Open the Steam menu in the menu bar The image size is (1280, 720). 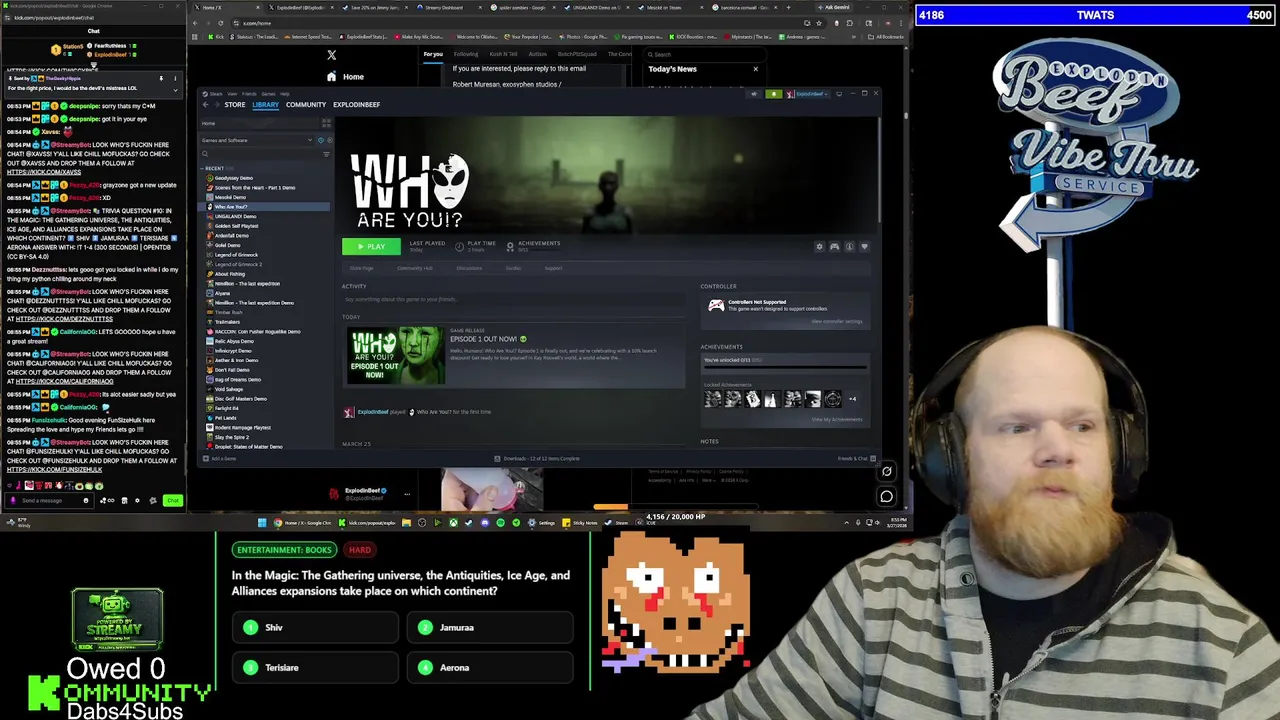216,94
